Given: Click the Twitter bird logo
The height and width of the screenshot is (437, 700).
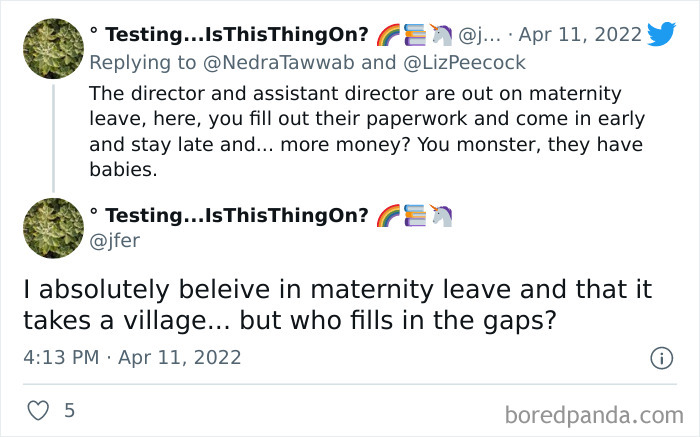Looking at the screenshot, I should click(662, 33).
